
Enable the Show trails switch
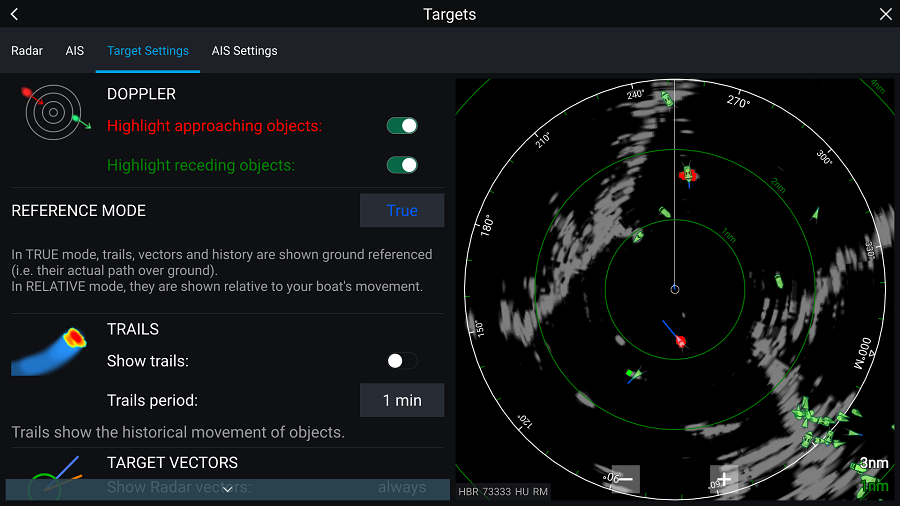pyautogui.click(x=402, y=361)
